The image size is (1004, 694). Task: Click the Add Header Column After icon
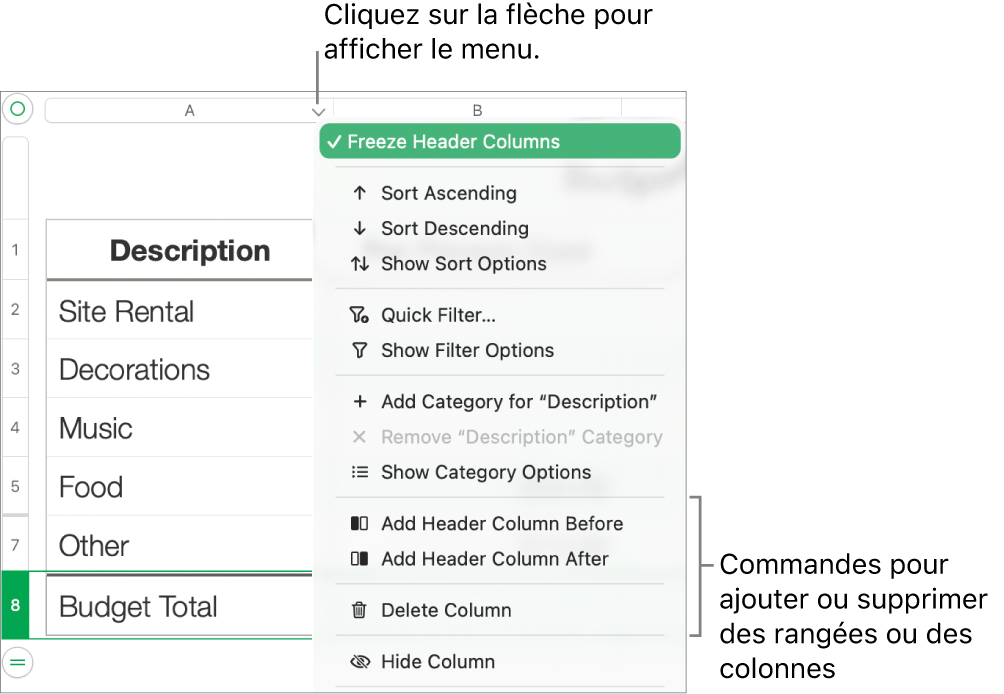[x=358, y=560]
